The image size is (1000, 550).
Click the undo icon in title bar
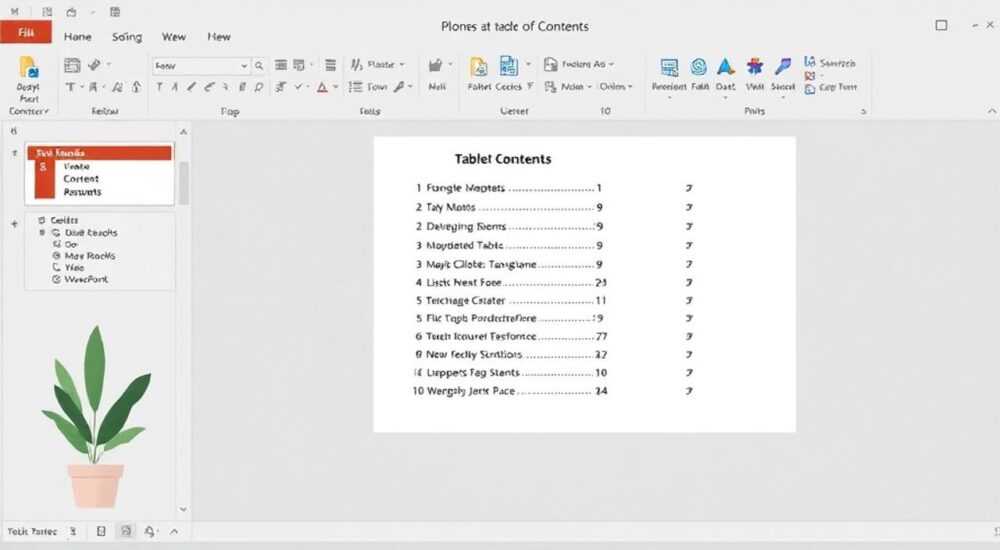71,12
